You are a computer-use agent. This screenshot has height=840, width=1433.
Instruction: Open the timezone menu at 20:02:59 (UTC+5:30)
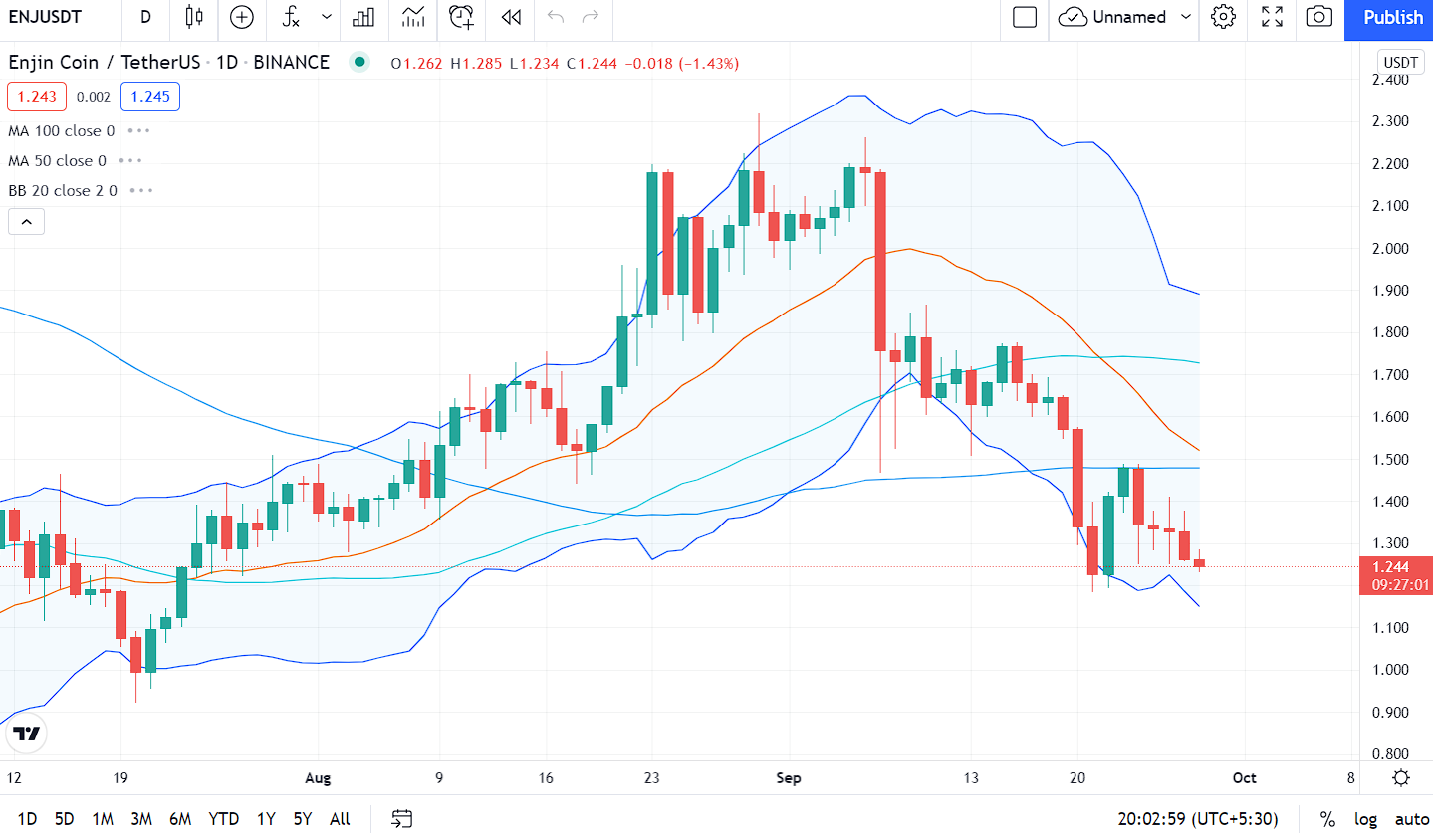click(x=1197, y=819)
